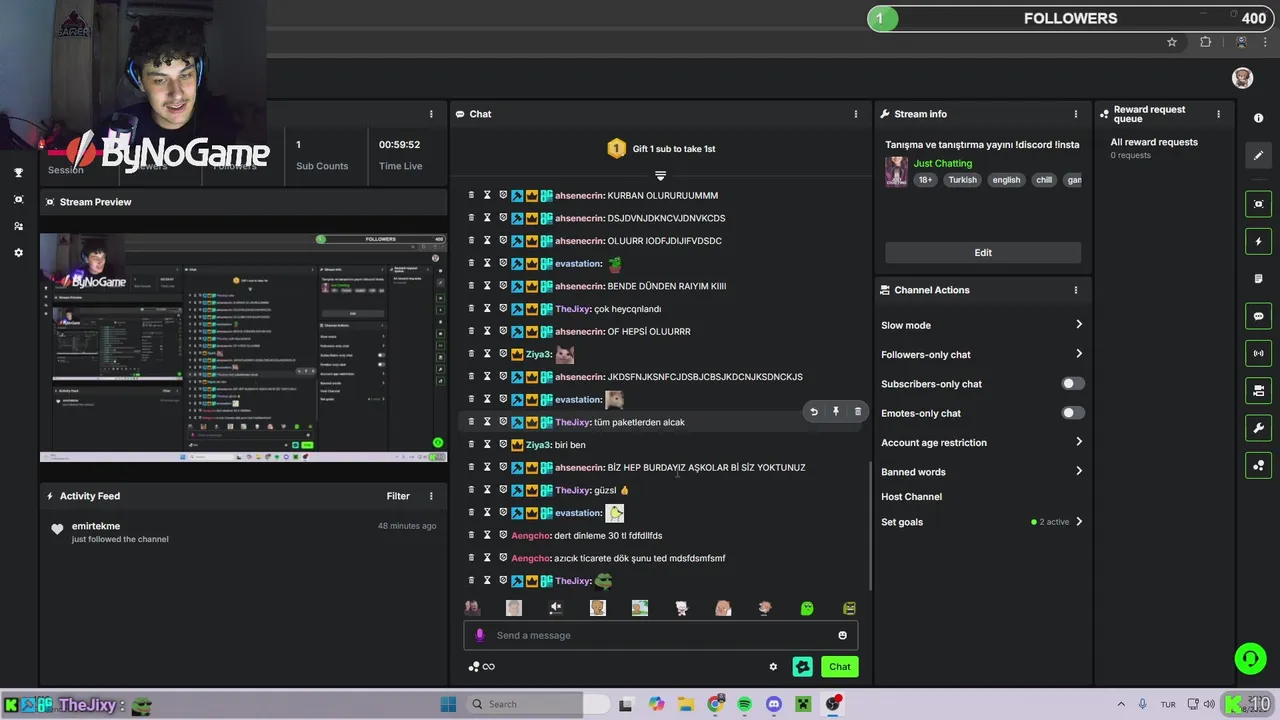The height and width of the screenshot is (720, 1280).
Task: Expand Set goals options
Action: [1078, 522]
